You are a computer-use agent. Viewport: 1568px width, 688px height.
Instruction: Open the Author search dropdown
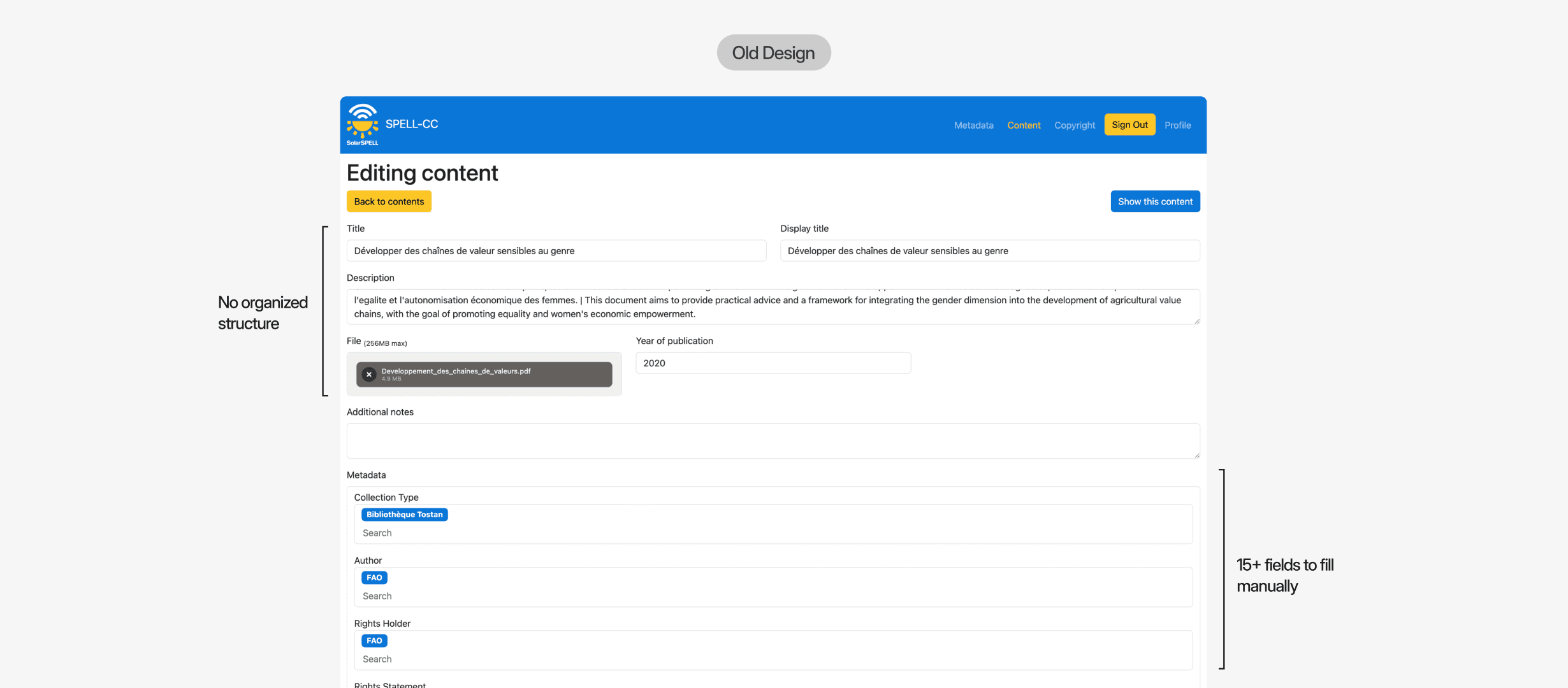pos(773,596)
